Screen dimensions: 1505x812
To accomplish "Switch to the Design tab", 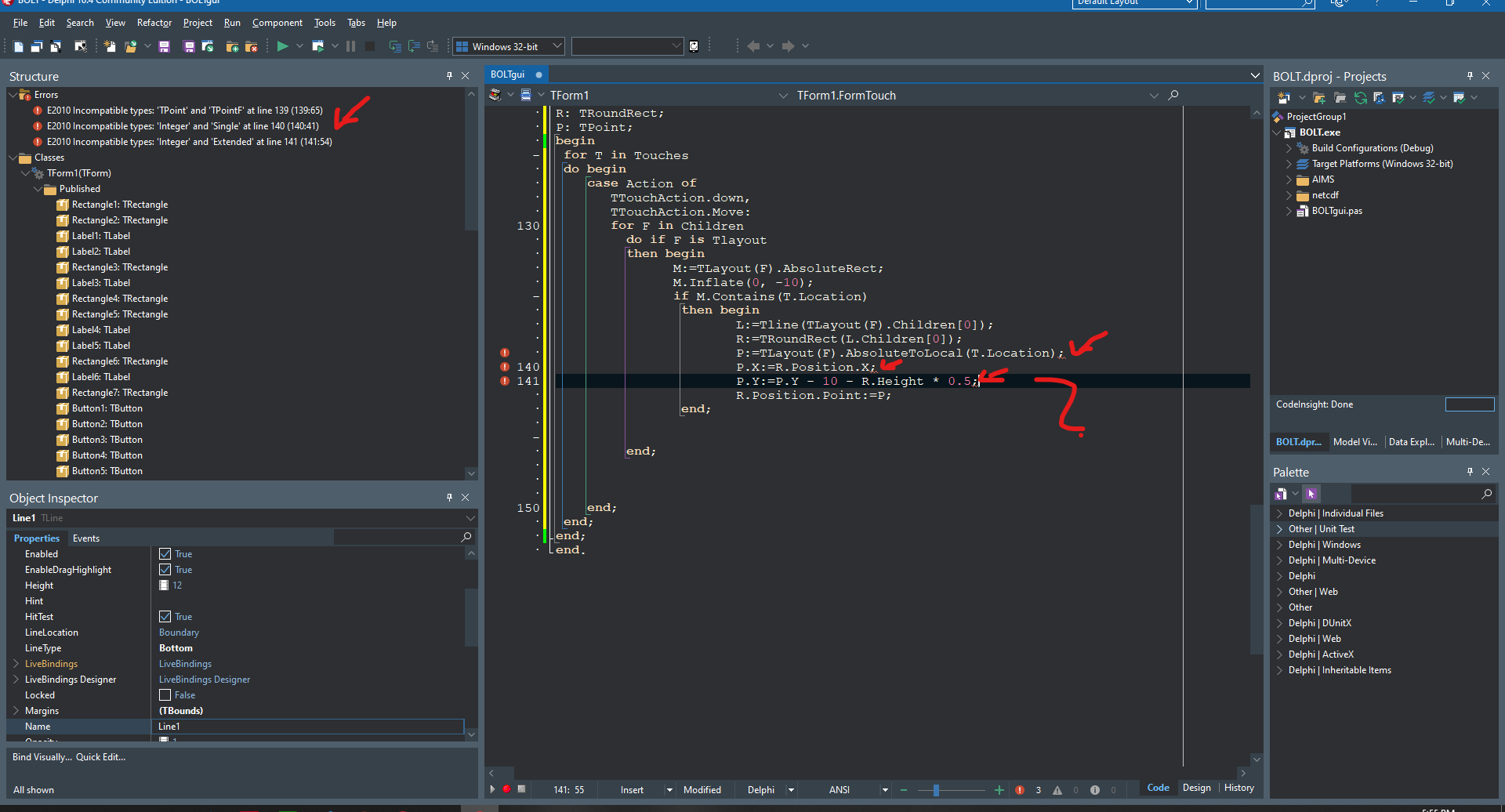I will coord(1196,788).
